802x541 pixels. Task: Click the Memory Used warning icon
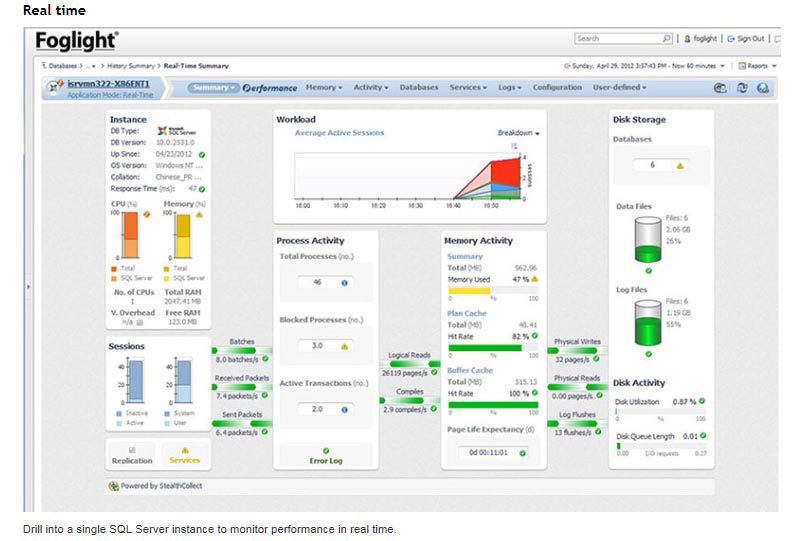[534, 279]
